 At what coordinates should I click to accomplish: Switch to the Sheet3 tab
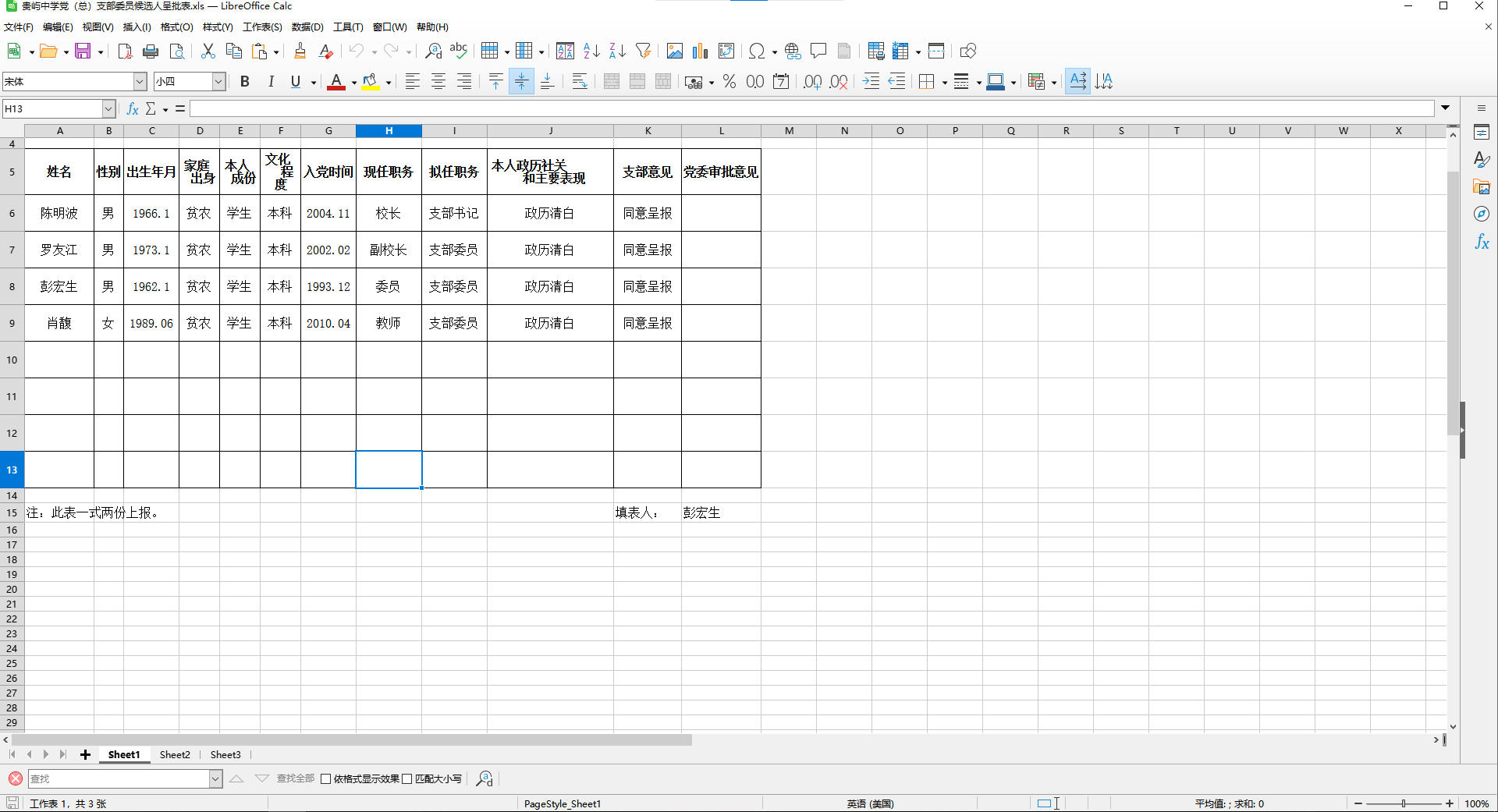point(225,754)
